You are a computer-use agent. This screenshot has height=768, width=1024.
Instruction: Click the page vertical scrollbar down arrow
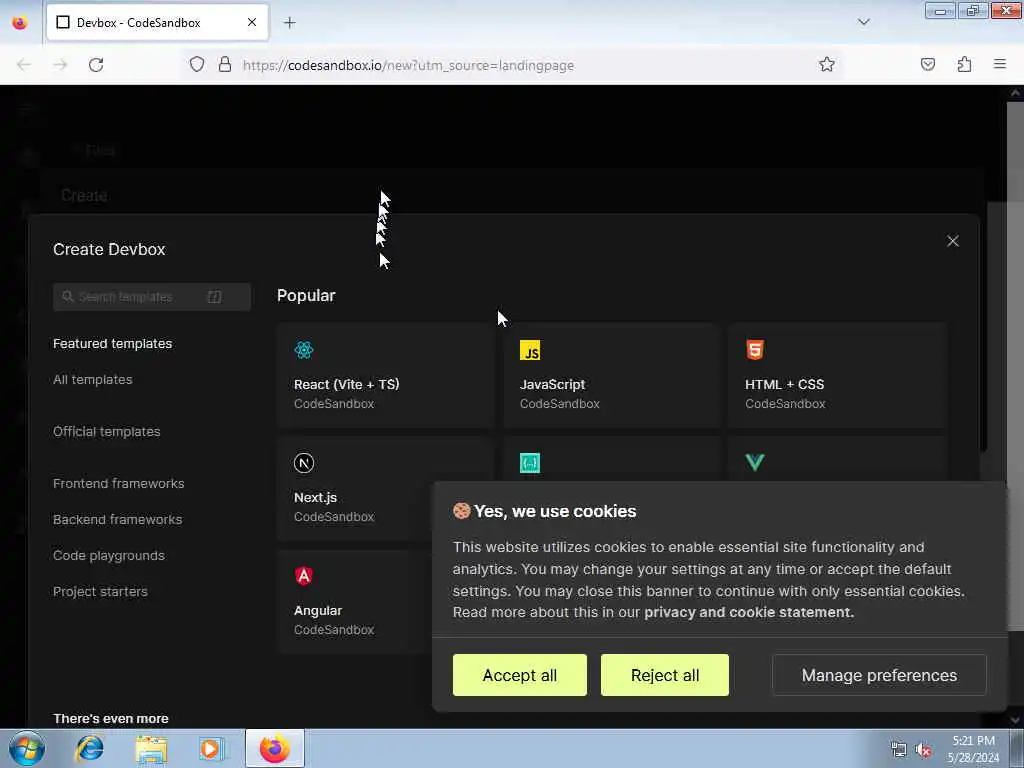(1015, 720)
